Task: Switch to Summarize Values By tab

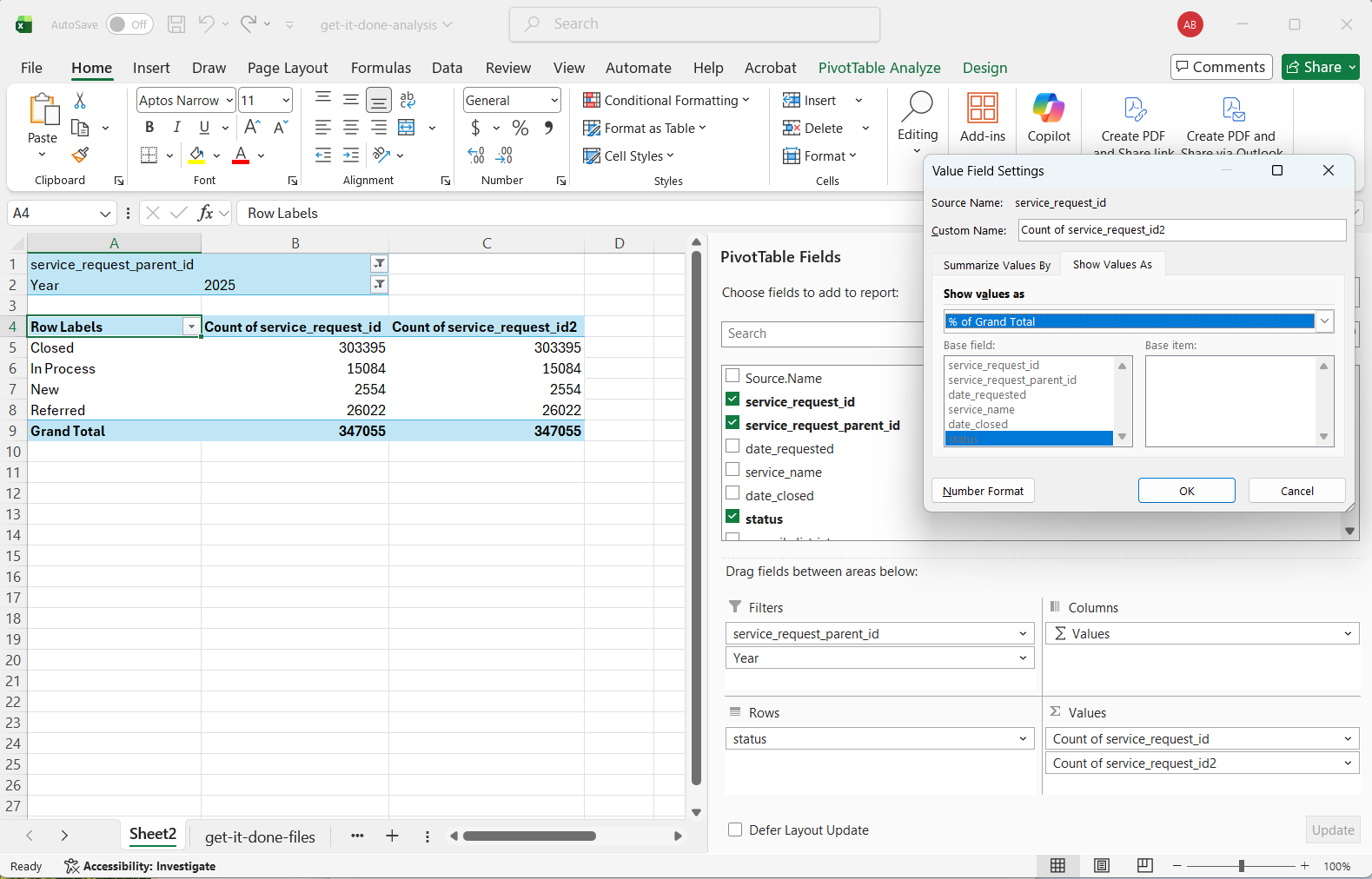Action: pos(997,265)
